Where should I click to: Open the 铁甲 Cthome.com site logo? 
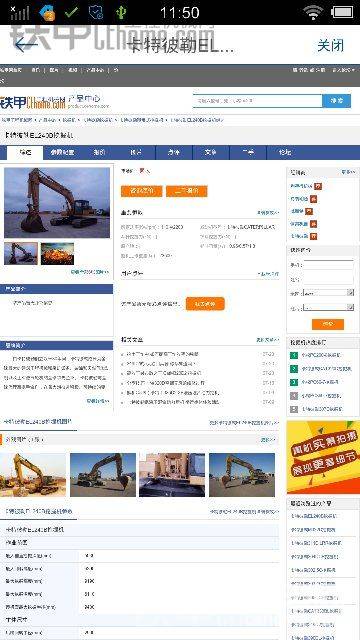(33, 102)
